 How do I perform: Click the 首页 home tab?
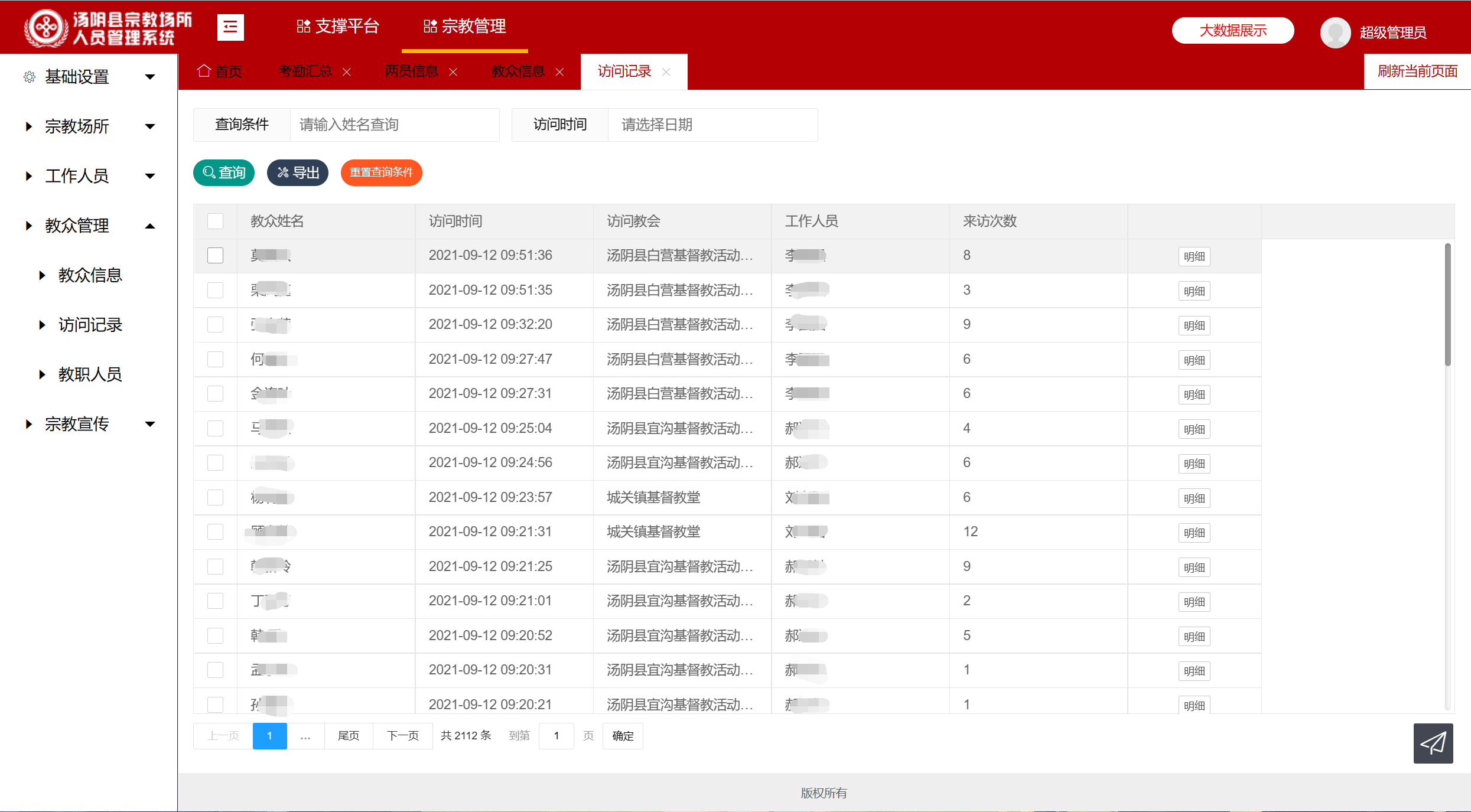(x=220, y=71)
